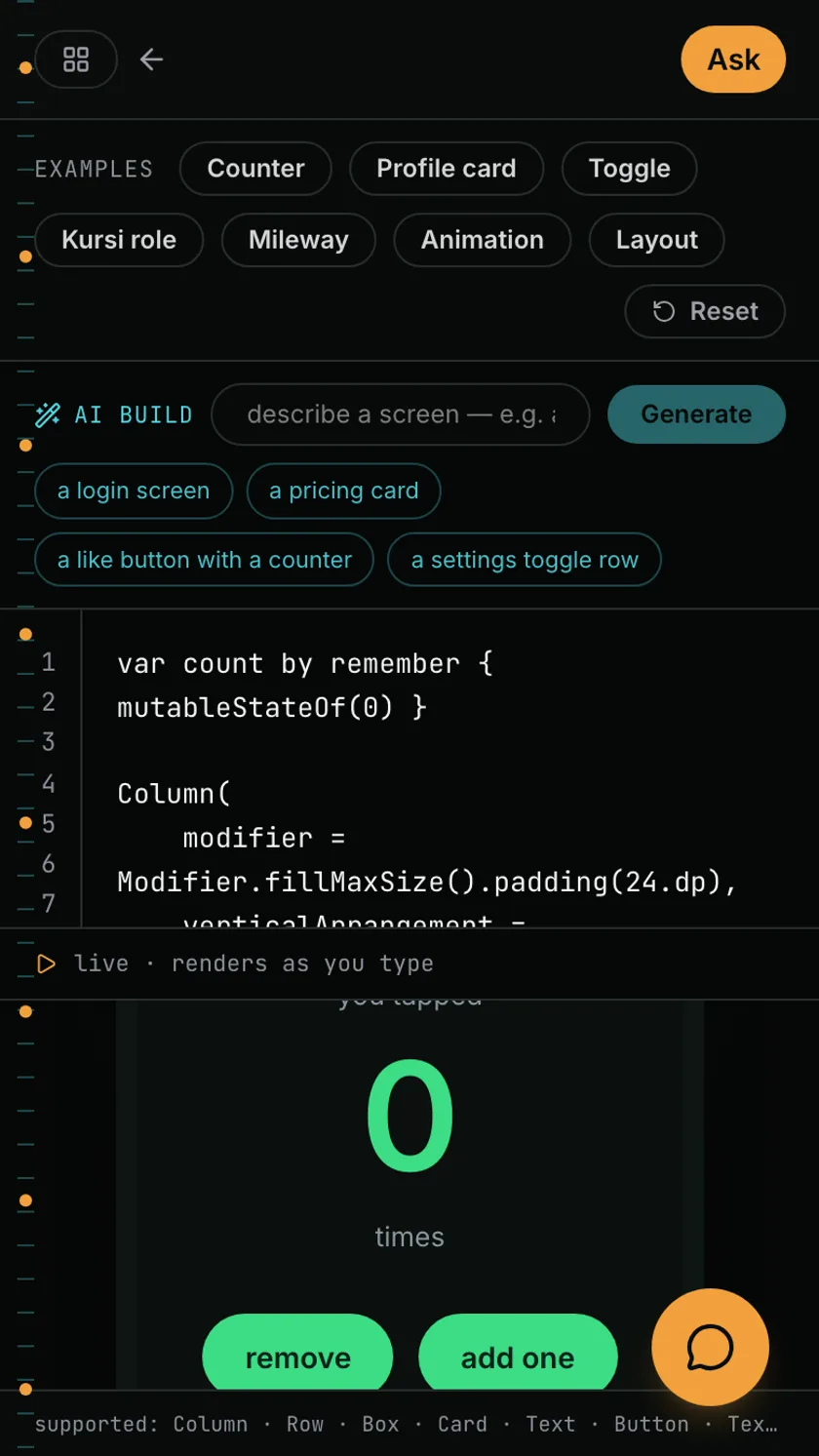This screenshot has height=1456, width=819.
Task: Tap the 'remove' preview button
Action: point(298,1358)
